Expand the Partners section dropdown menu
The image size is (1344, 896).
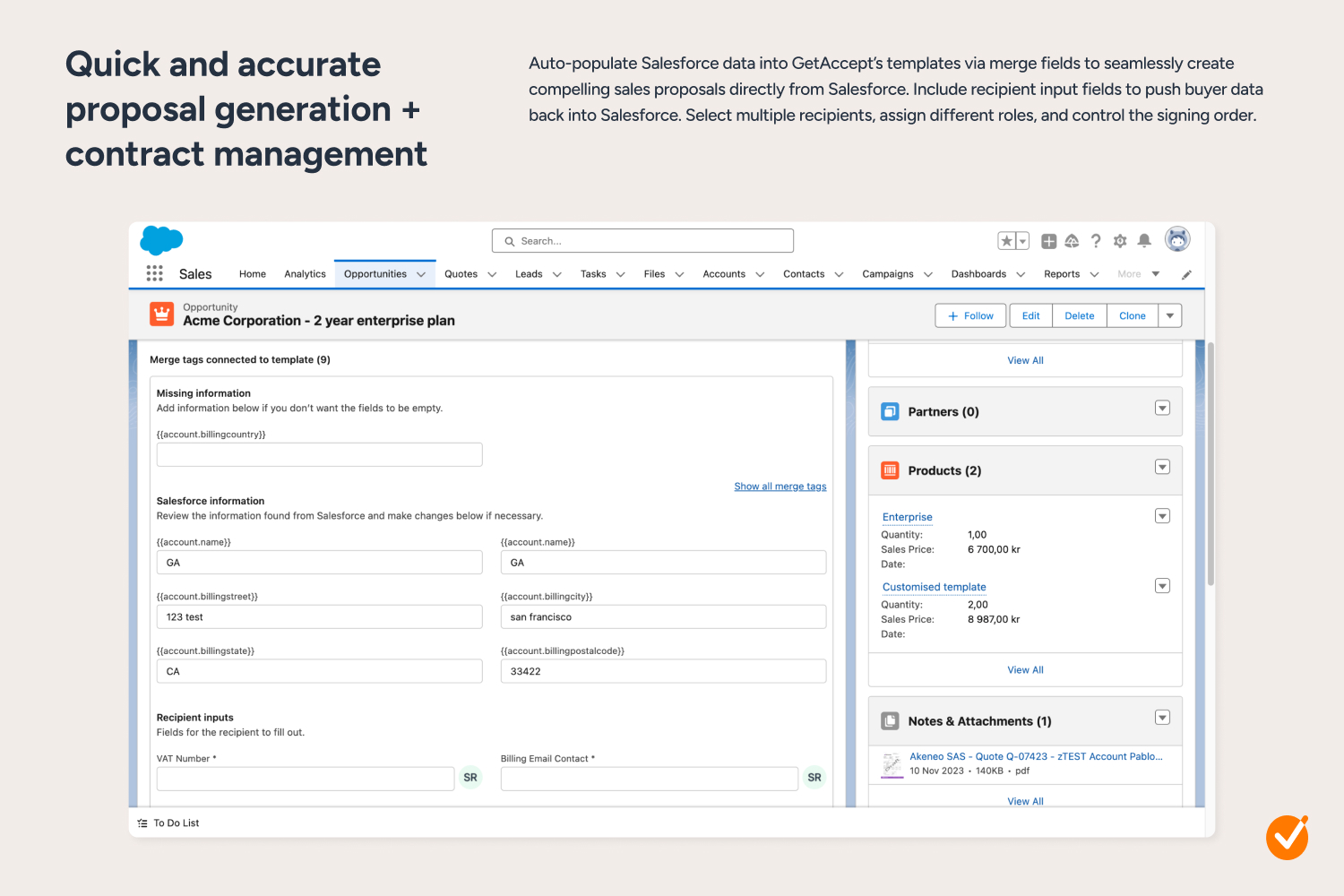point(1162,409)
